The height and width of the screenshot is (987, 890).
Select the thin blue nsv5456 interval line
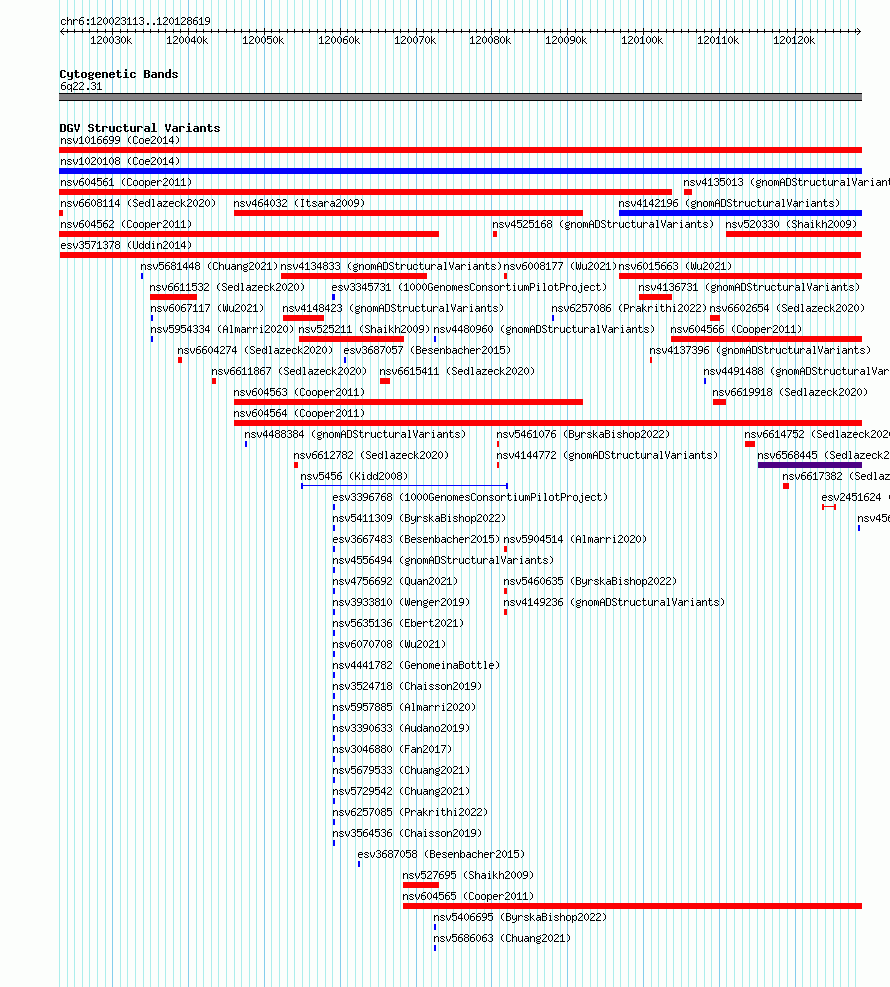click(404, 485)
